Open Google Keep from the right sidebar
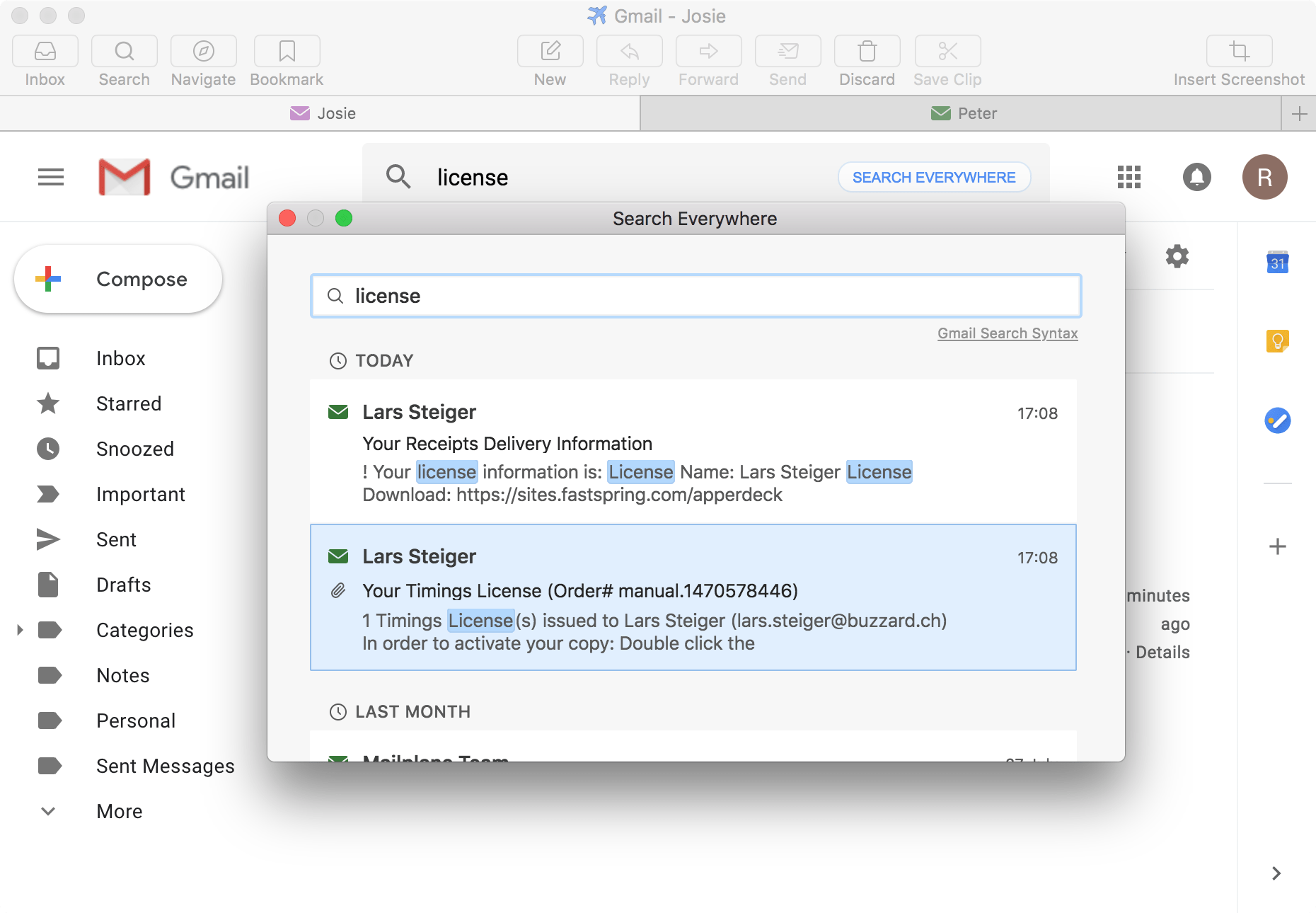 click(x=1278, y=341)
